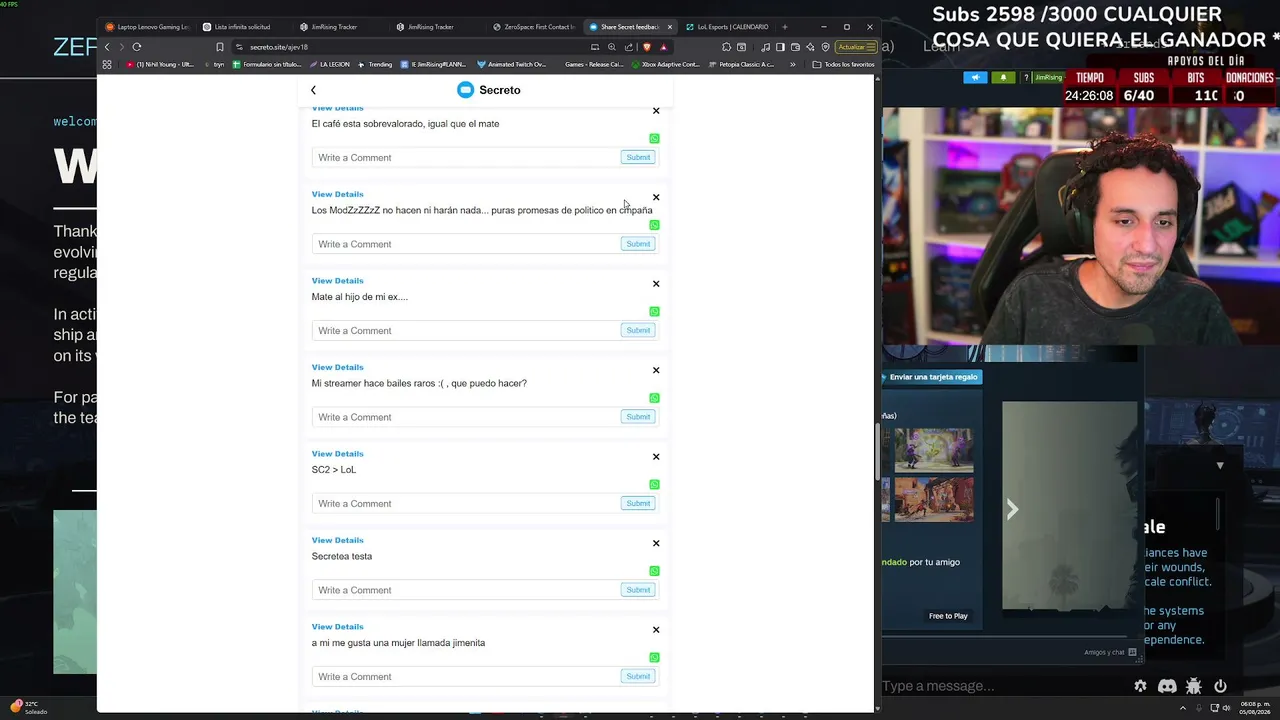Close the 'Share Secret feedback' browser tab
The image size is (1280, 720).
[670, 27]
